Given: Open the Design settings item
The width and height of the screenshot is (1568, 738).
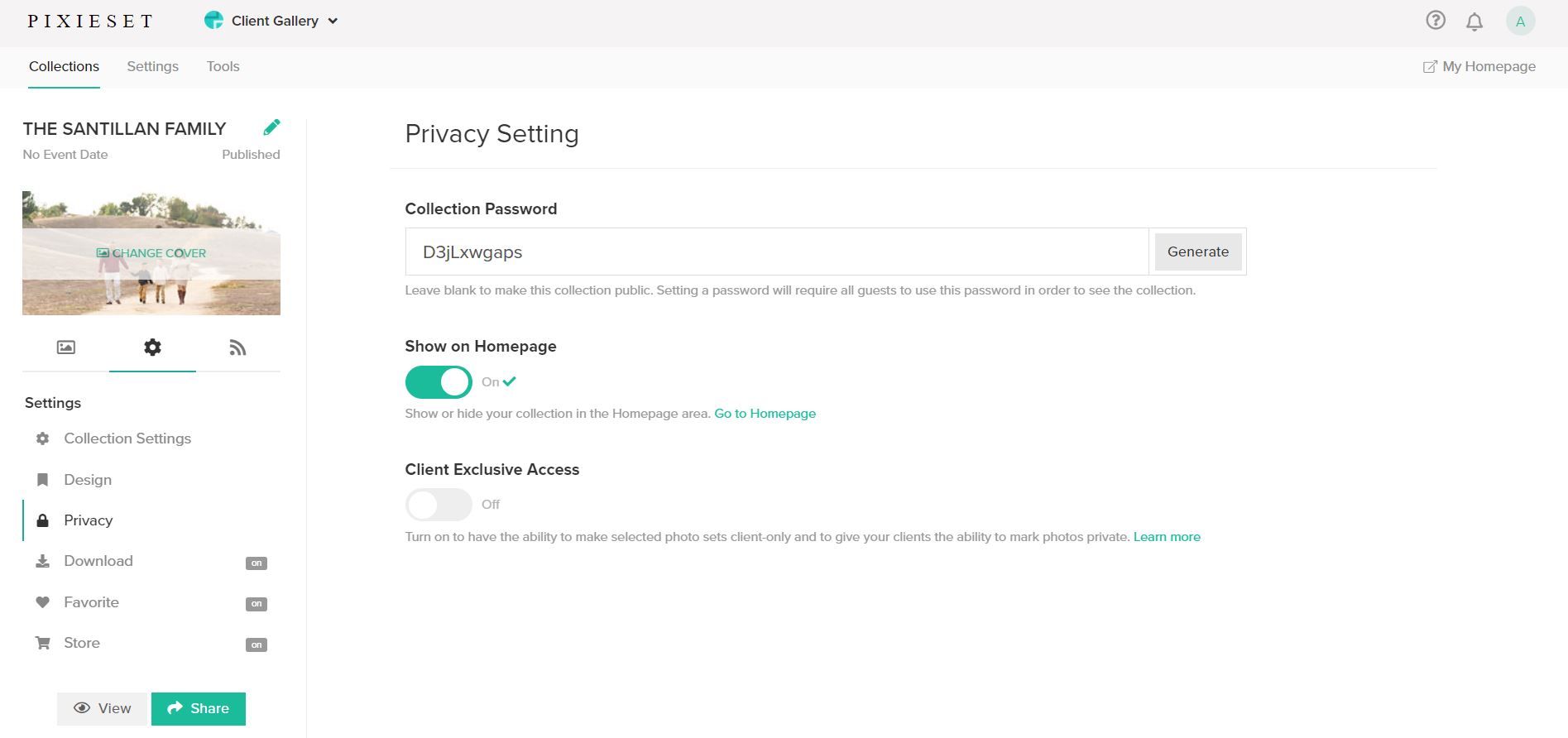Looking at the screenshot, I should click(x=88, y=480).
